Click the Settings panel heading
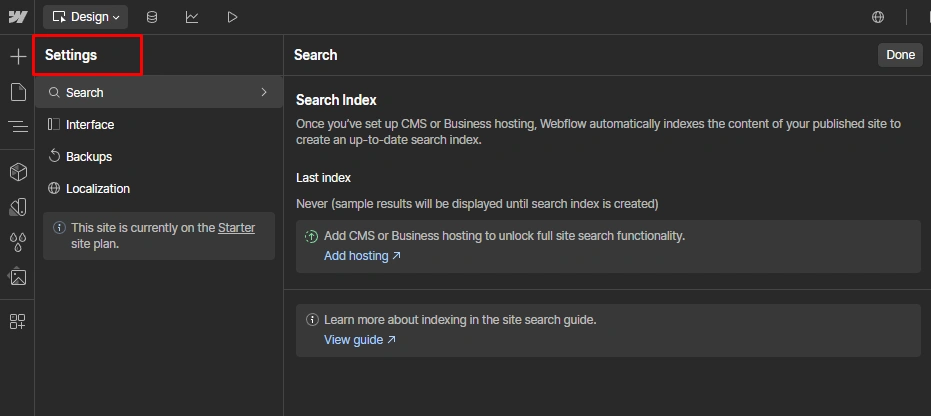The image size is (931, 416). point(71,55)
